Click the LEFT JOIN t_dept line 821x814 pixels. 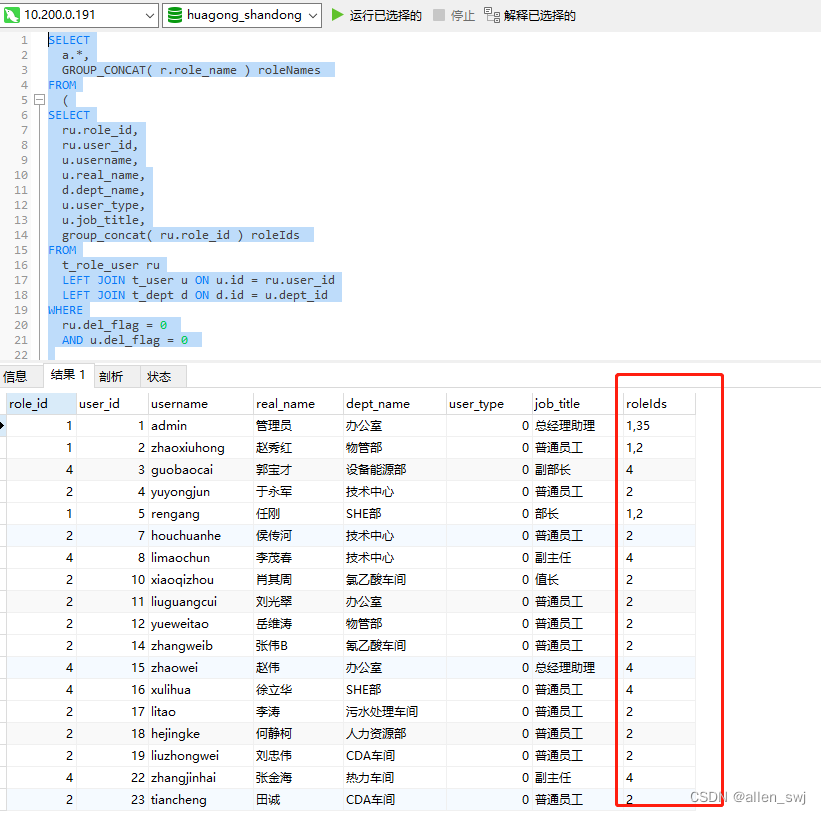(195, 295)
